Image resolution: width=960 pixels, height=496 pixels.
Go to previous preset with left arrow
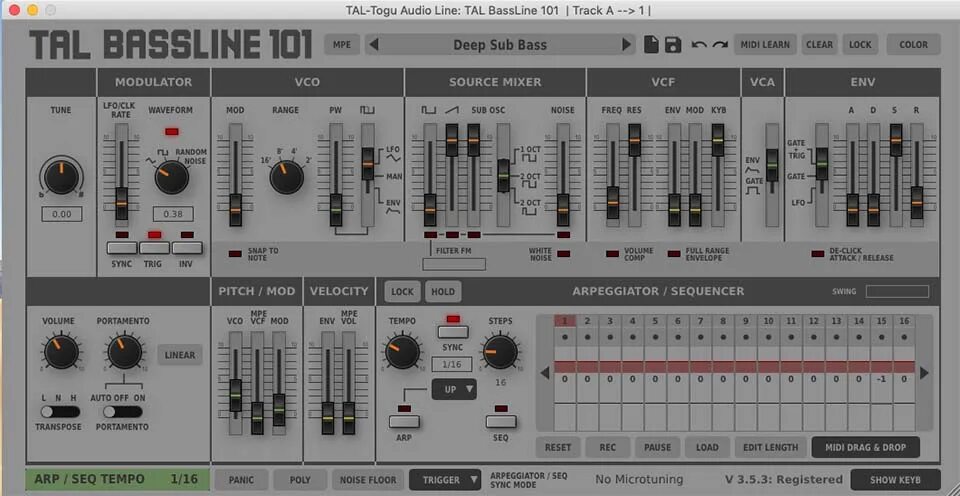pyautogui.click(x=374, y=45)
